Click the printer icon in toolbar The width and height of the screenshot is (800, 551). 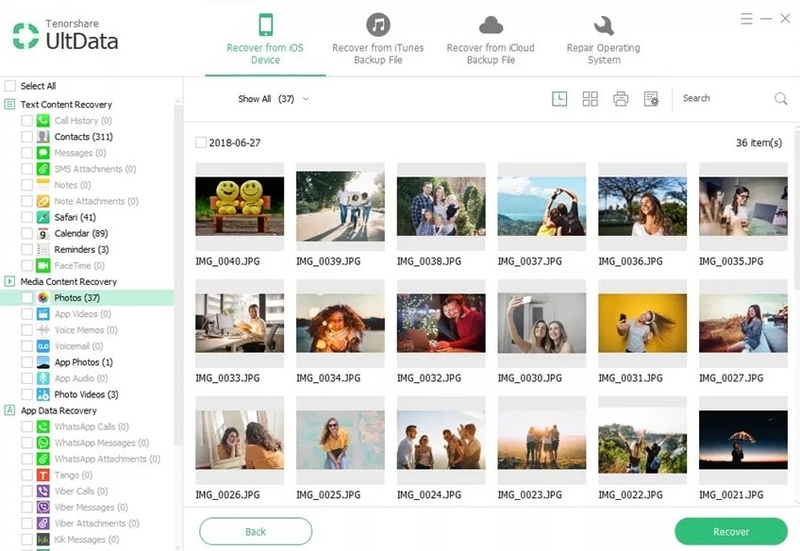click(x=620, y=98)
